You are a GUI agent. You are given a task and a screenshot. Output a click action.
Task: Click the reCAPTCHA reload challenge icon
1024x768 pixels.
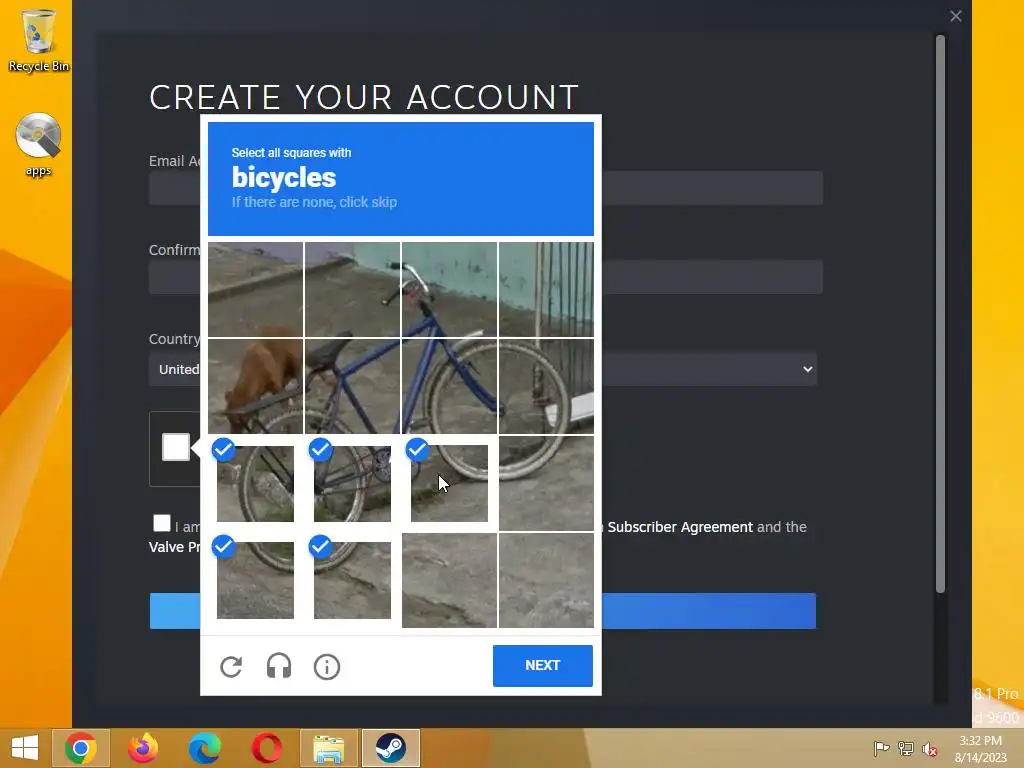[231, 666]
